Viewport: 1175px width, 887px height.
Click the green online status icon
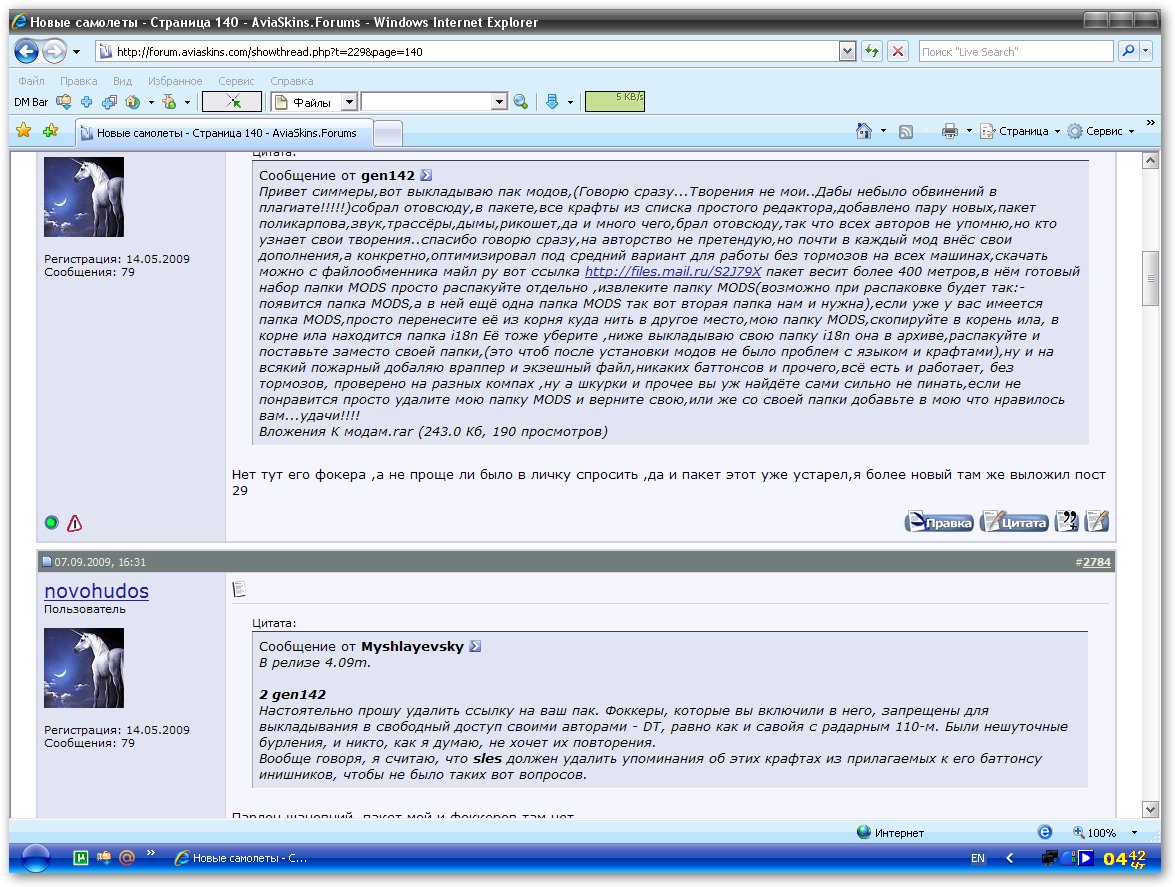click(51, 522)
